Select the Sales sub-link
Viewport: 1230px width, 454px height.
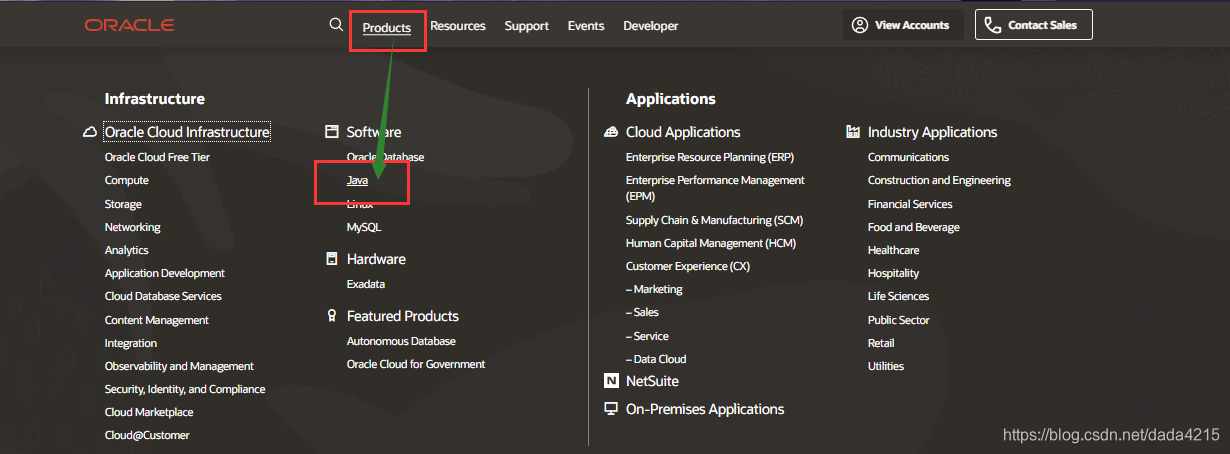[x=642, y=312]
